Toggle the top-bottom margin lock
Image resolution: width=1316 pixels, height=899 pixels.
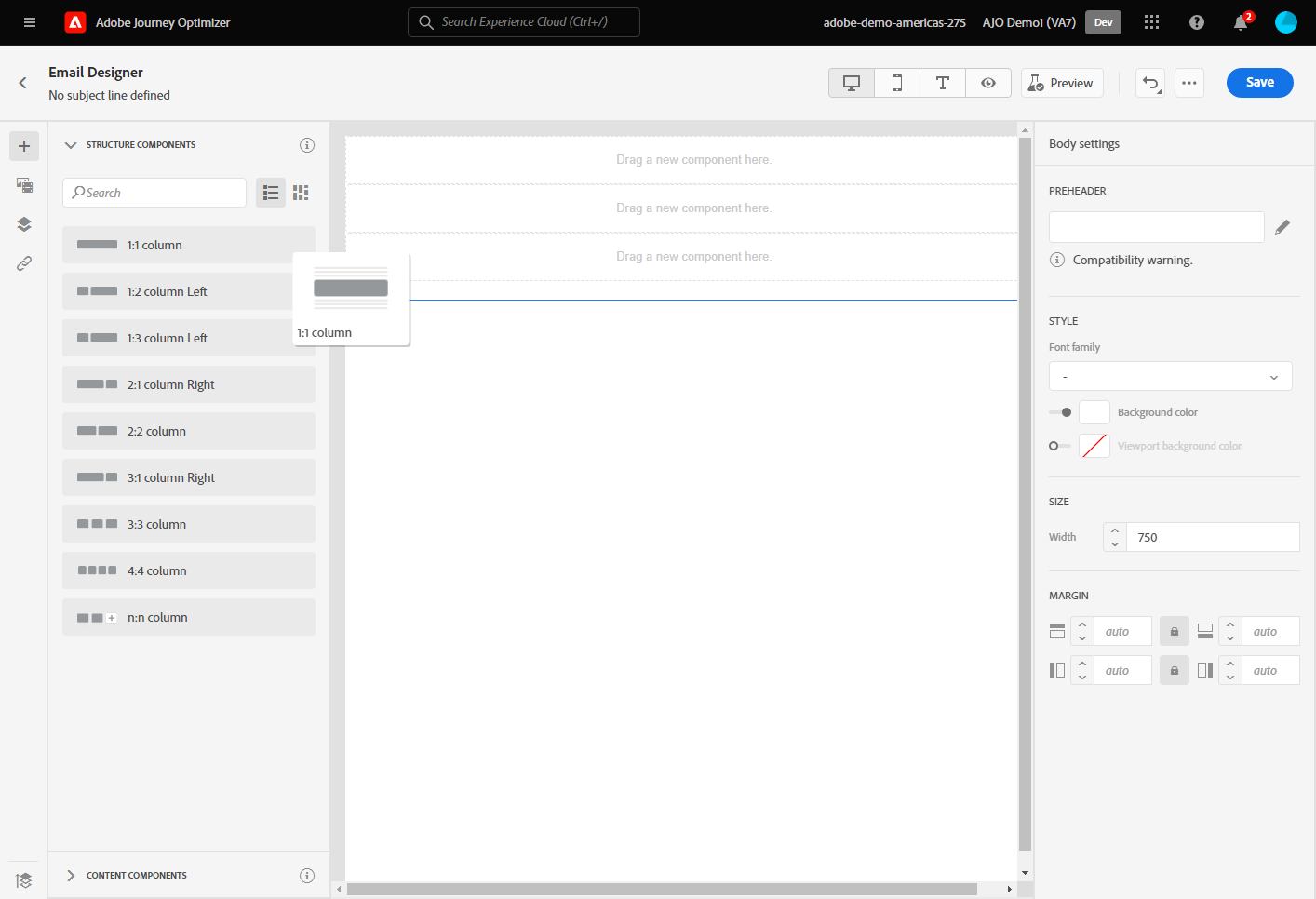1175,631
